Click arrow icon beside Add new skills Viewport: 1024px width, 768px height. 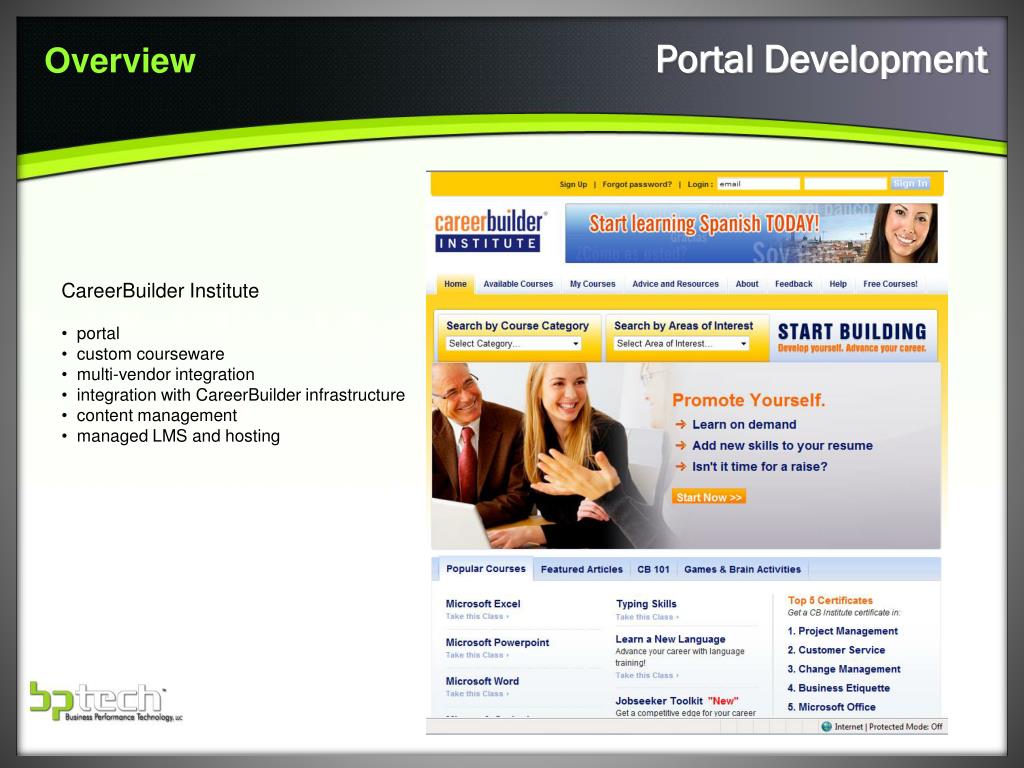pos(680,445)
